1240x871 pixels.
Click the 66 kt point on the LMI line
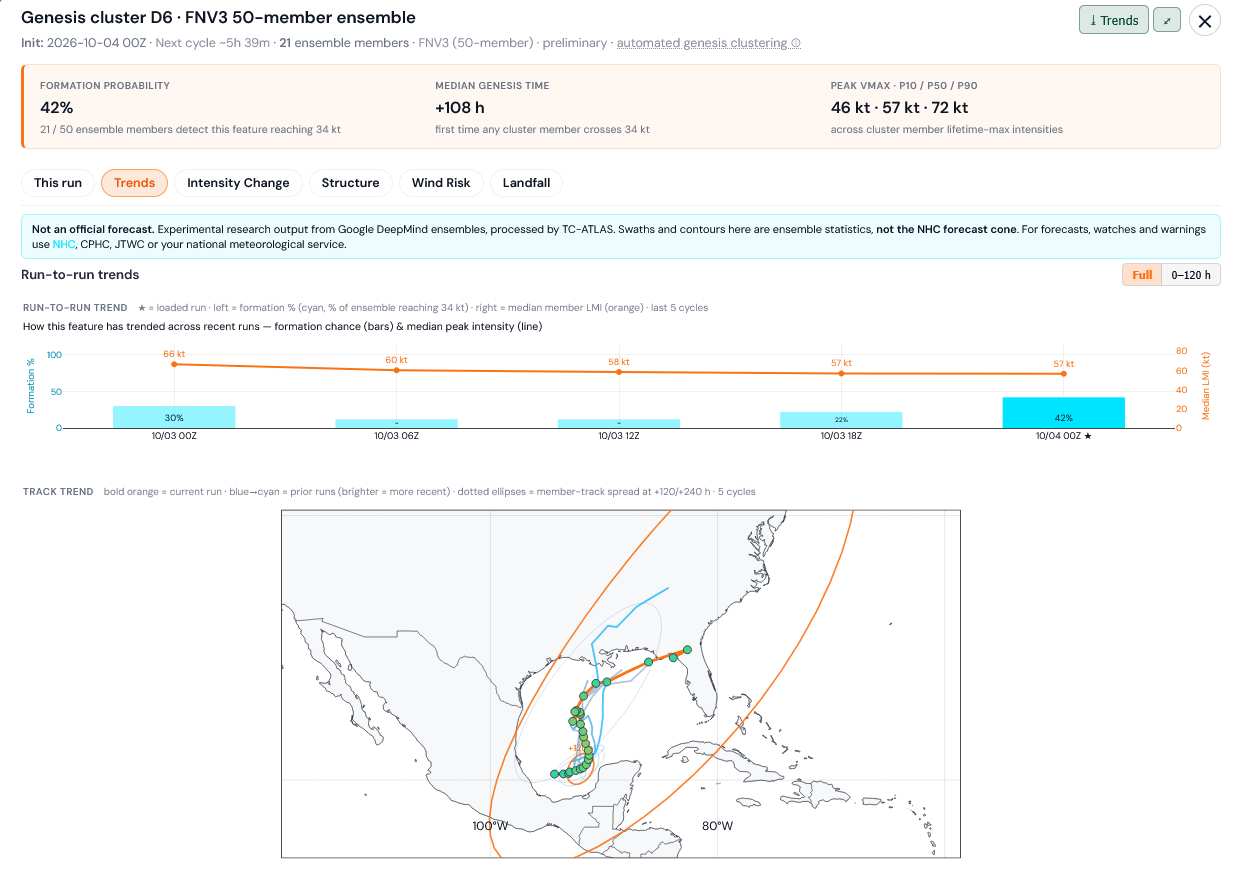[174, 364]
